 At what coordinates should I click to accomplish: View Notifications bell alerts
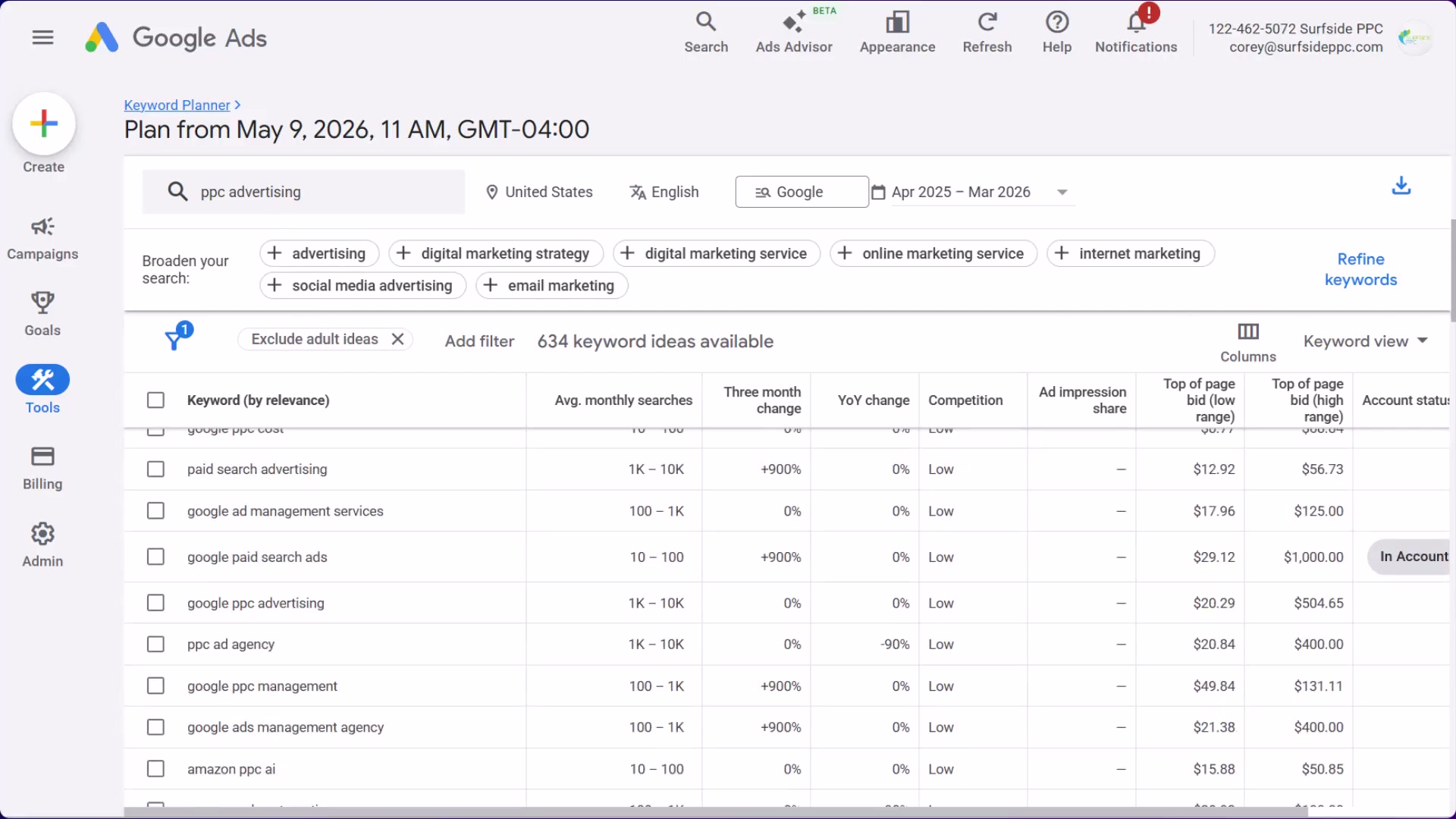click(x=1135, y=33)
